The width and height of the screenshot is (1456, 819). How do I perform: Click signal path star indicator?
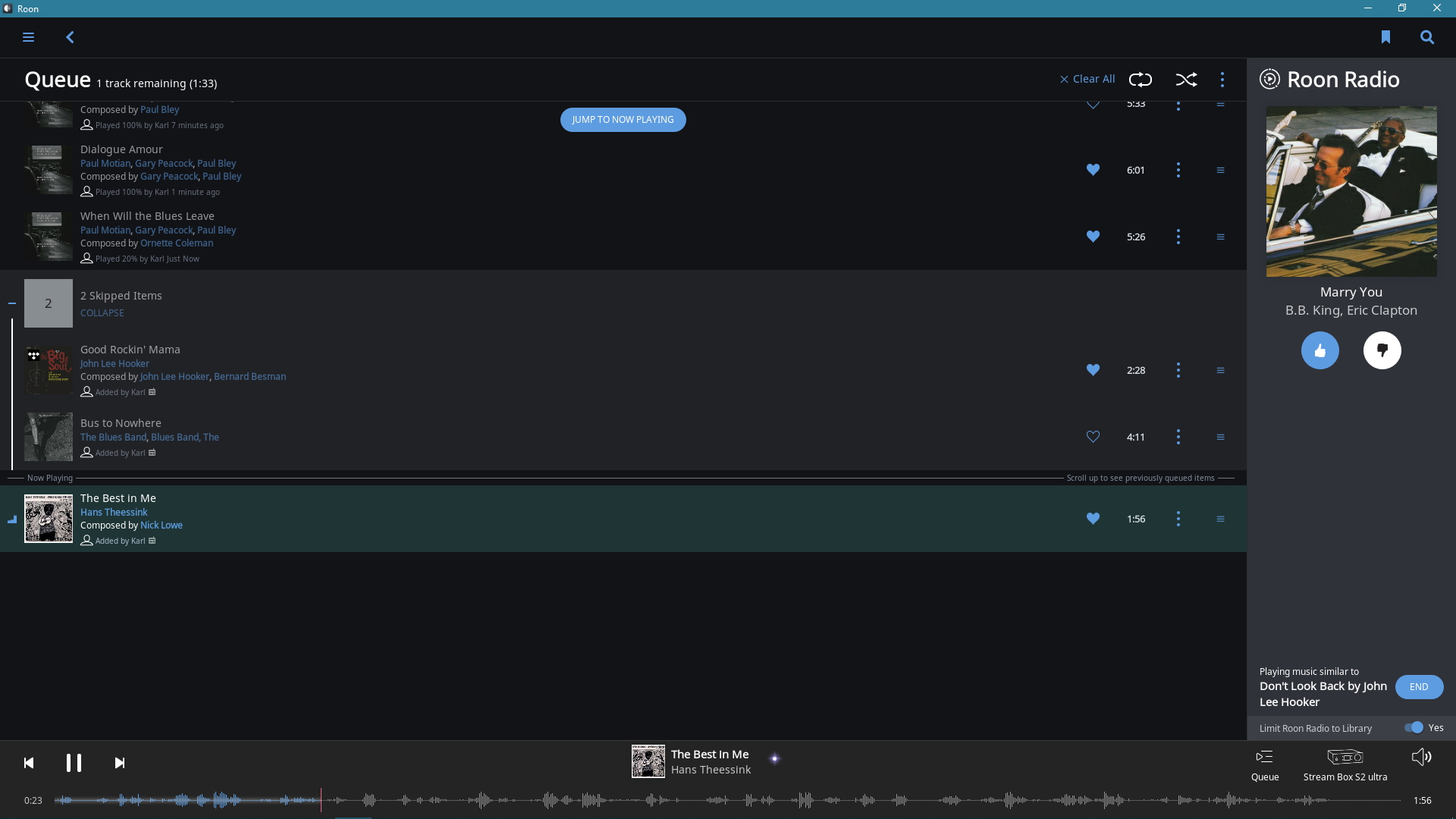[774, 758]
